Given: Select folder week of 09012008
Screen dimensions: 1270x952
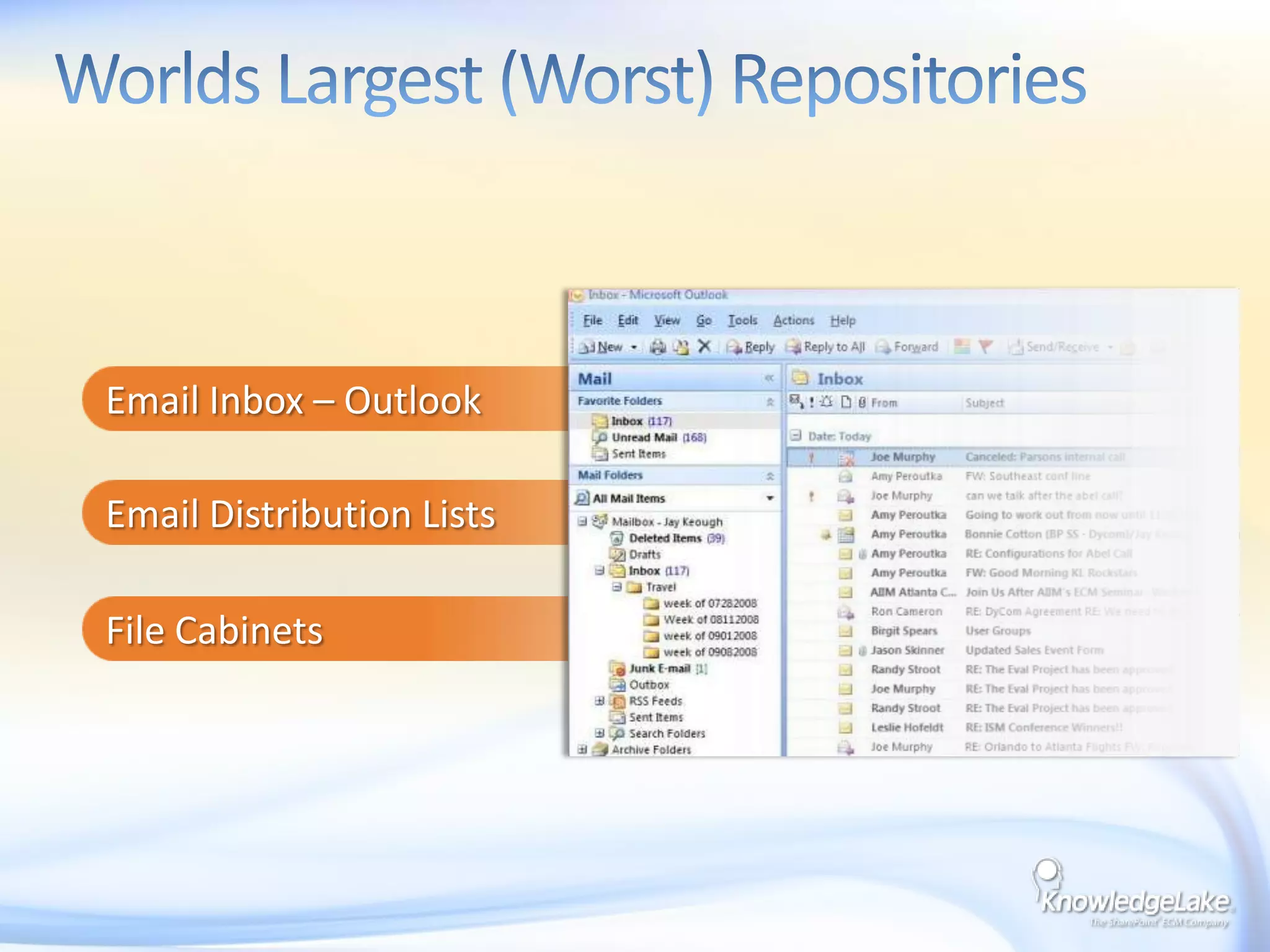Looking at the screenshot, I should 701,636.
